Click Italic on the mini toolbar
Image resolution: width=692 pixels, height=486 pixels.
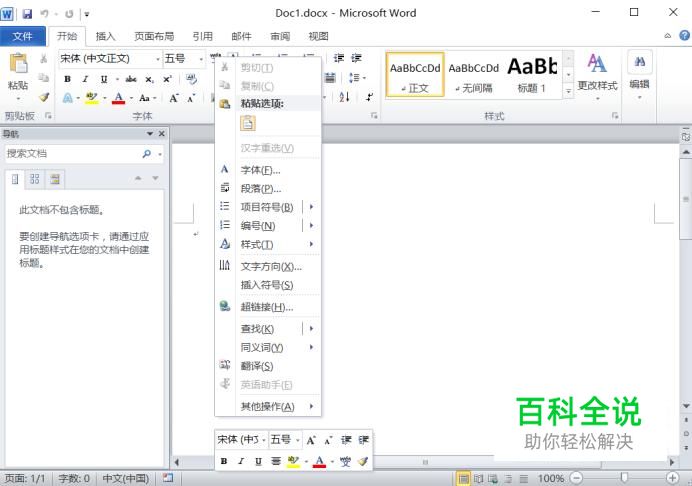tap(241, 461)
